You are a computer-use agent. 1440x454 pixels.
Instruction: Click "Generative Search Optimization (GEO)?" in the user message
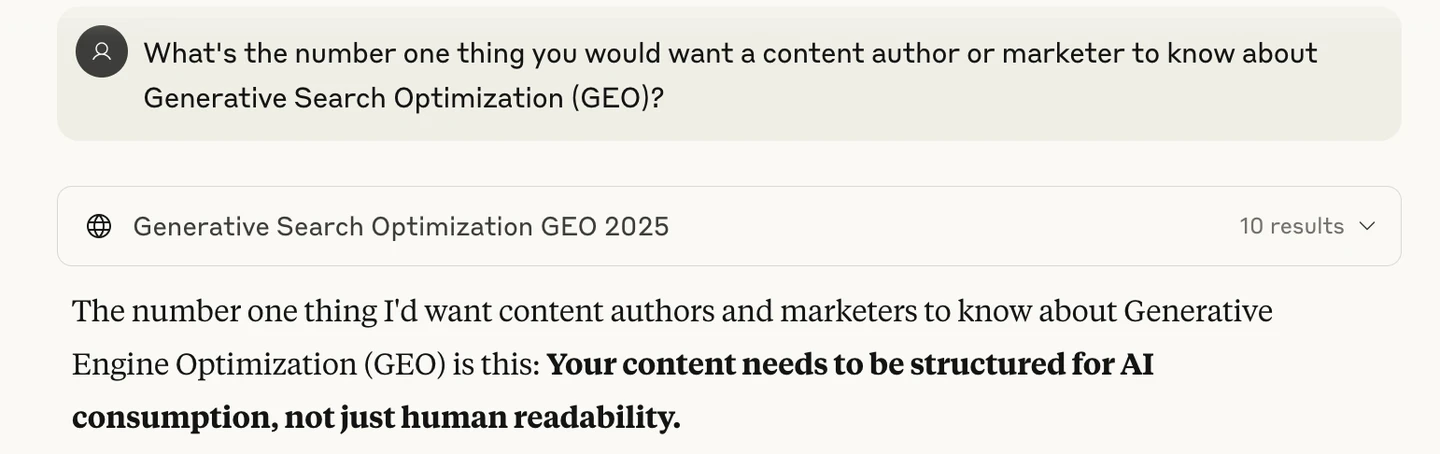click(x=403, y=98)
